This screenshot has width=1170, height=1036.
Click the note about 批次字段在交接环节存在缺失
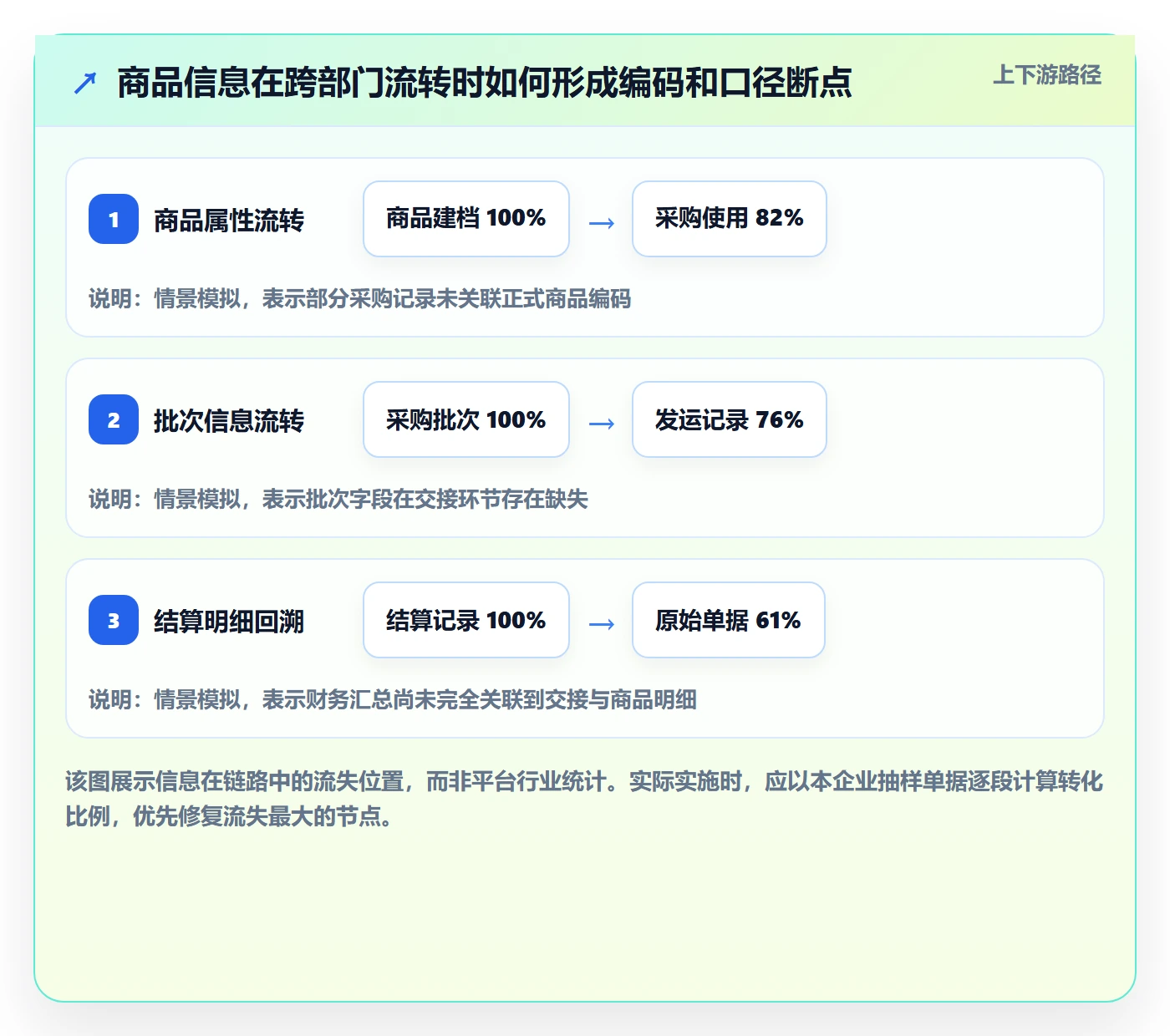click(x=338, y=500)
